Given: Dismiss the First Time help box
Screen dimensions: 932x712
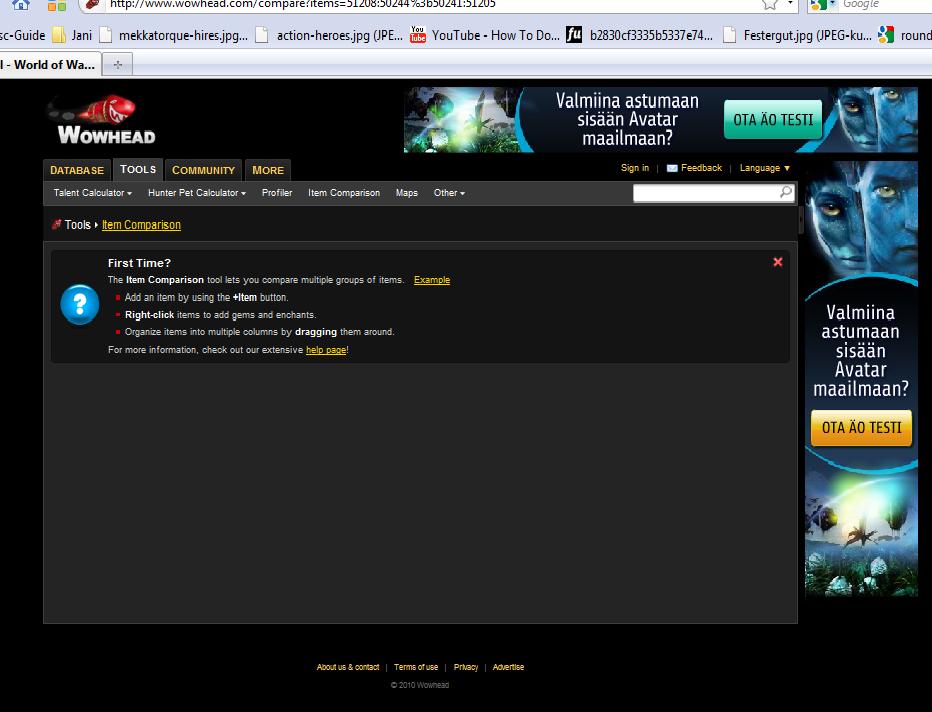Looking at the screenshot, I should pos(777,262).
